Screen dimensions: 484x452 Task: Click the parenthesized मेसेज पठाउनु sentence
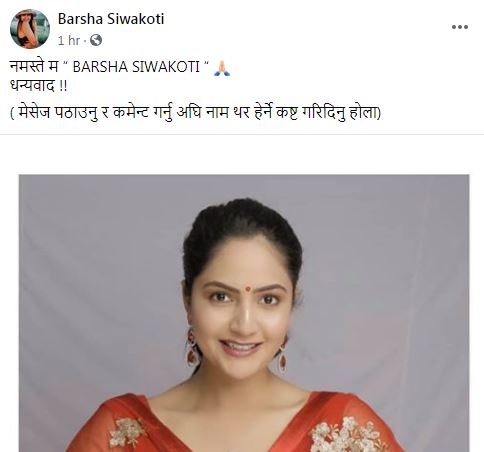195,113
